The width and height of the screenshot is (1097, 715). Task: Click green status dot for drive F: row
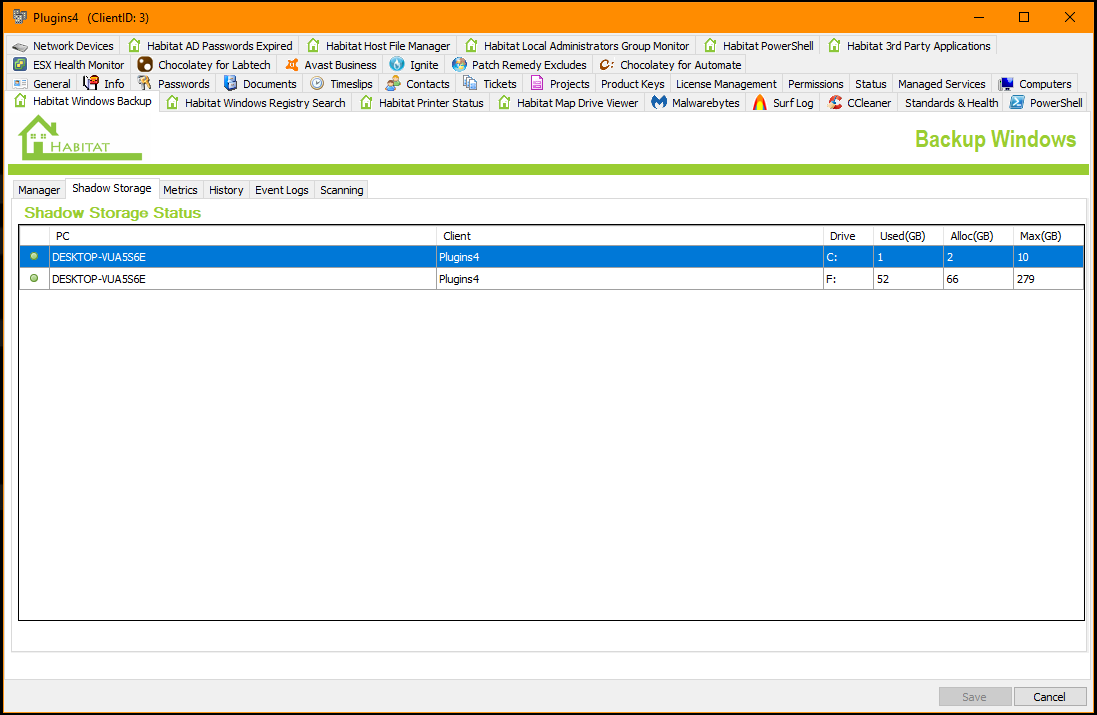coord(34,279)
